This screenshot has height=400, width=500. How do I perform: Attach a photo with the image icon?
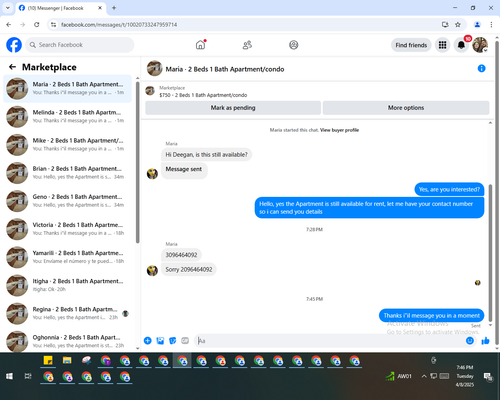[160, 341]
